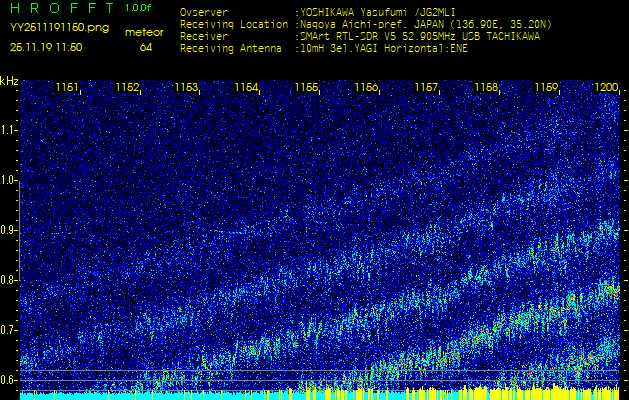Click the 1159 time marker
The width and height of the screenshot is (629, 400).
[x=546, y=87]
